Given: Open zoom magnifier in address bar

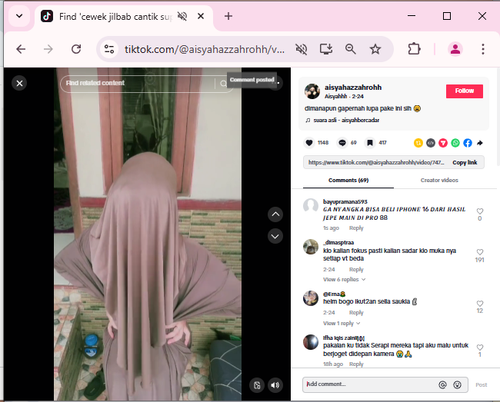Looking at the screenshot, I should coord(350,49).
